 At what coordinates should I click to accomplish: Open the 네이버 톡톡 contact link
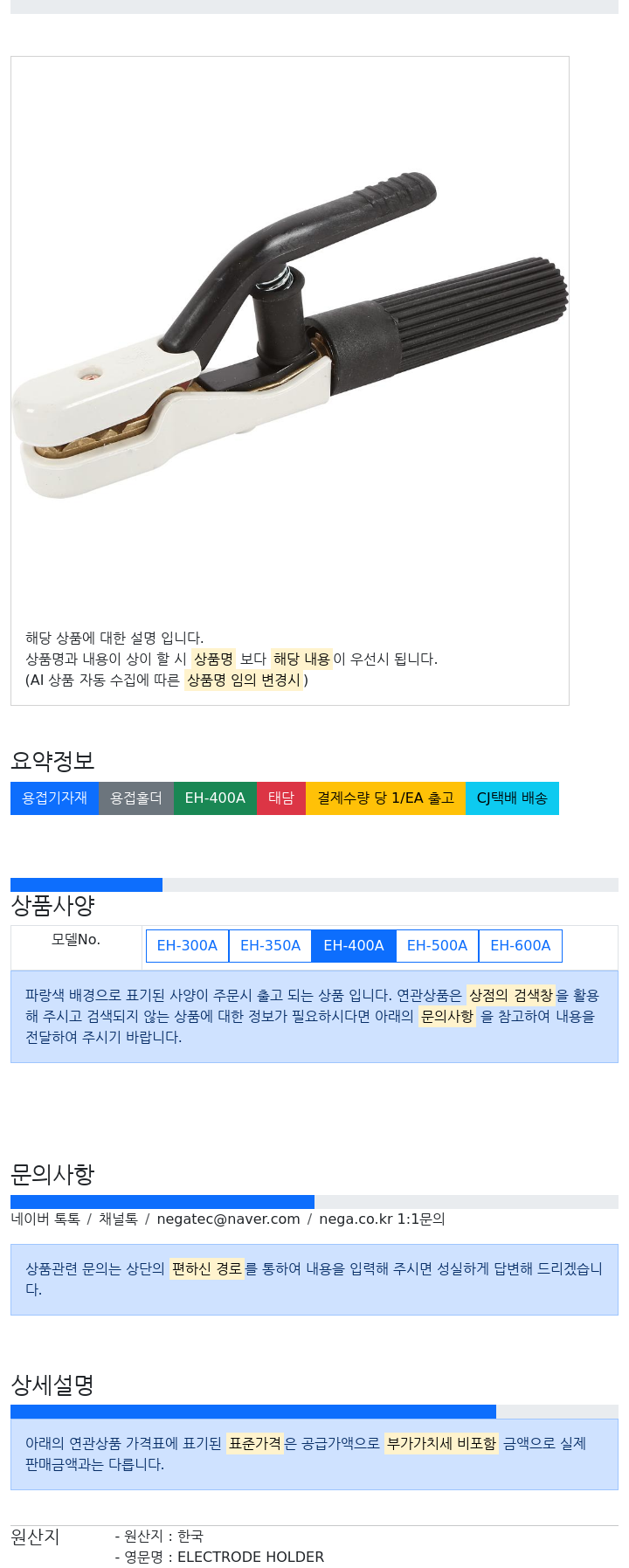click(45, 1219)
